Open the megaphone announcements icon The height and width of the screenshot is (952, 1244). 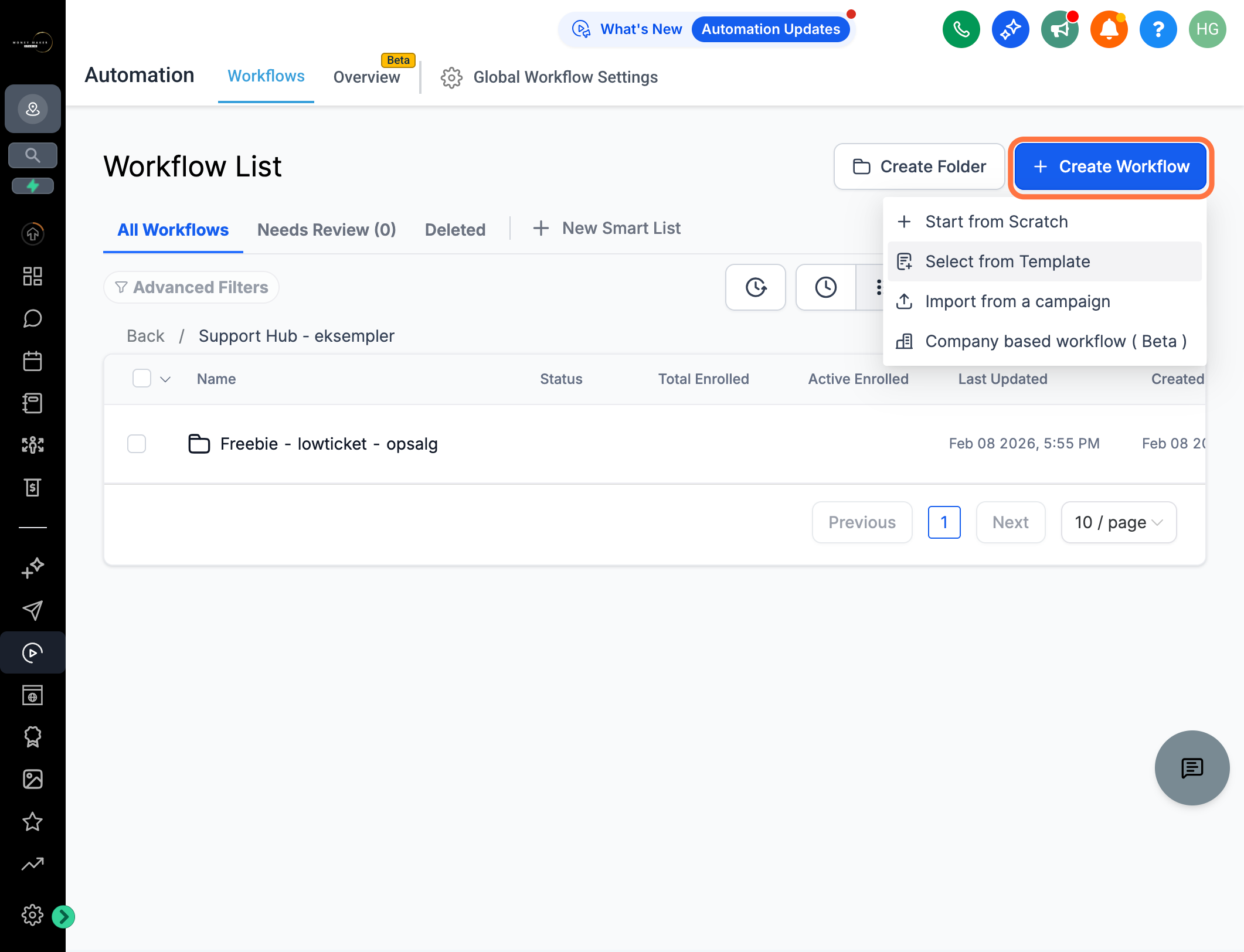[x=1059, y=29]
